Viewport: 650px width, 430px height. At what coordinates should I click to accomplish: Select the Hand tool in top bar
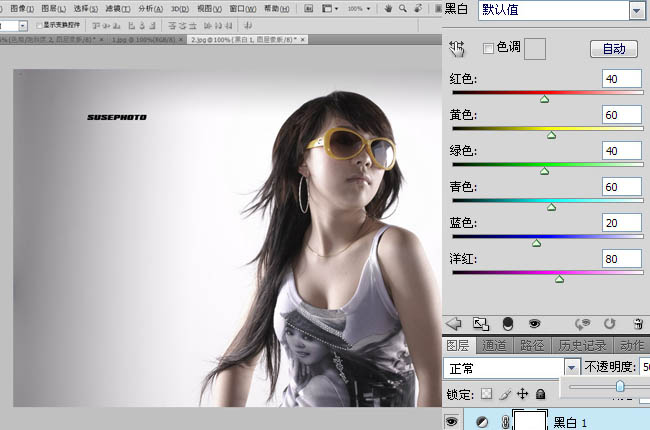point(388,8)
